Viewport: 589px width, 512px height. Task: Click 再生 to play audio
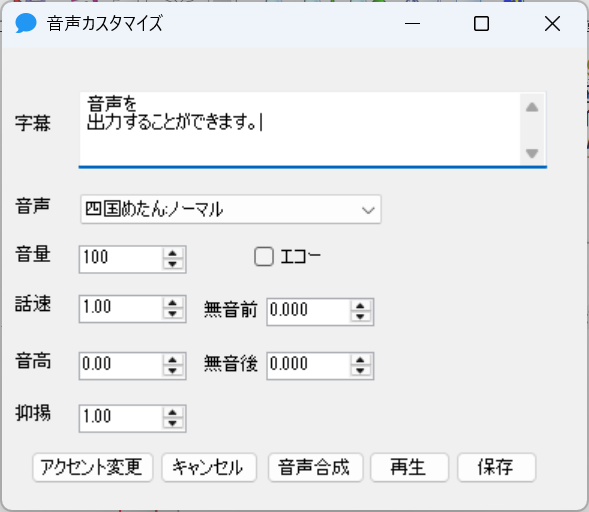409,467
